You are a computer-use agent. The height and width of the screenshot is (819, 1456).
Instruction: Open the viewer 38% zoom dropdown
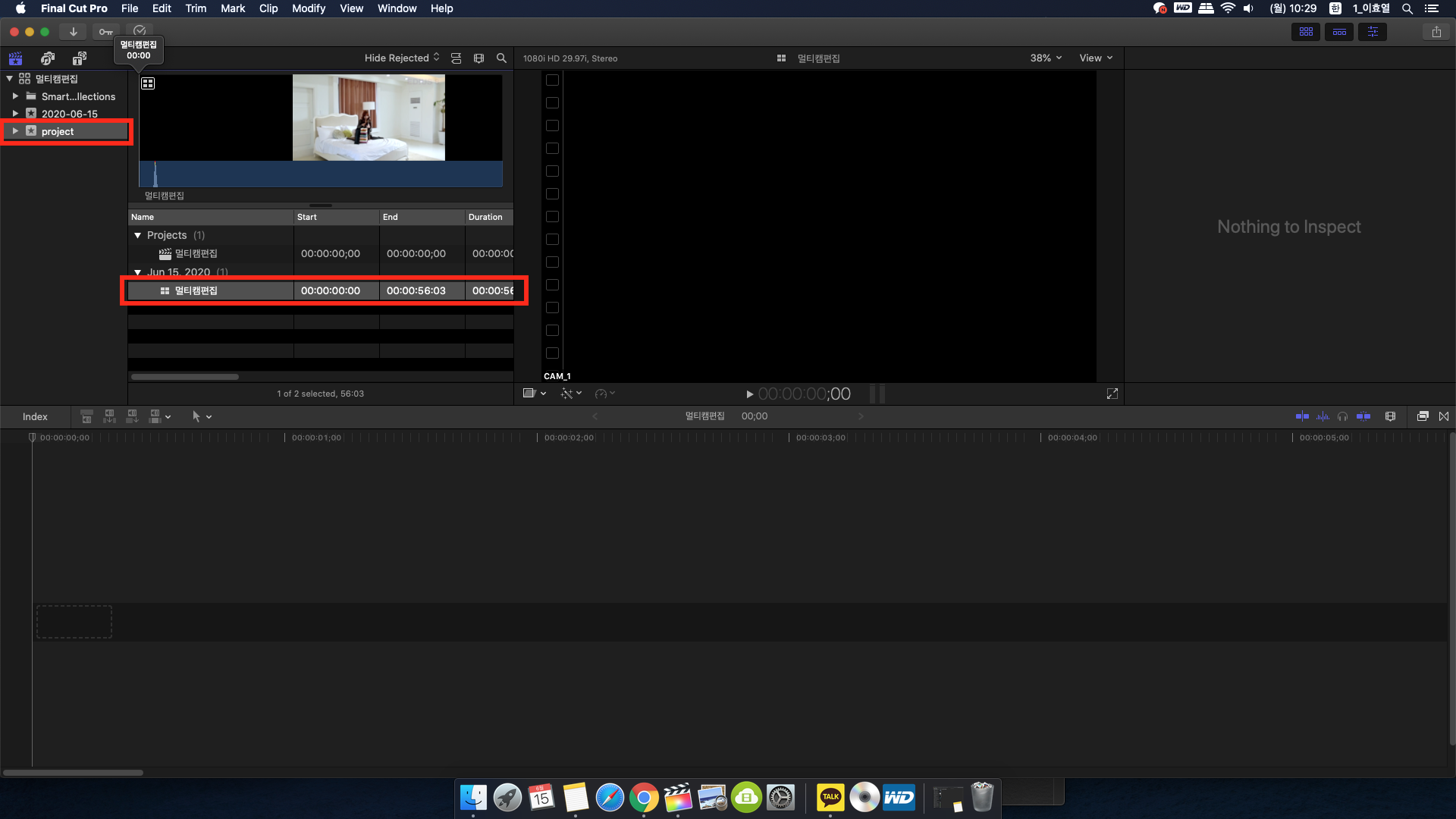pos(1046,58)
